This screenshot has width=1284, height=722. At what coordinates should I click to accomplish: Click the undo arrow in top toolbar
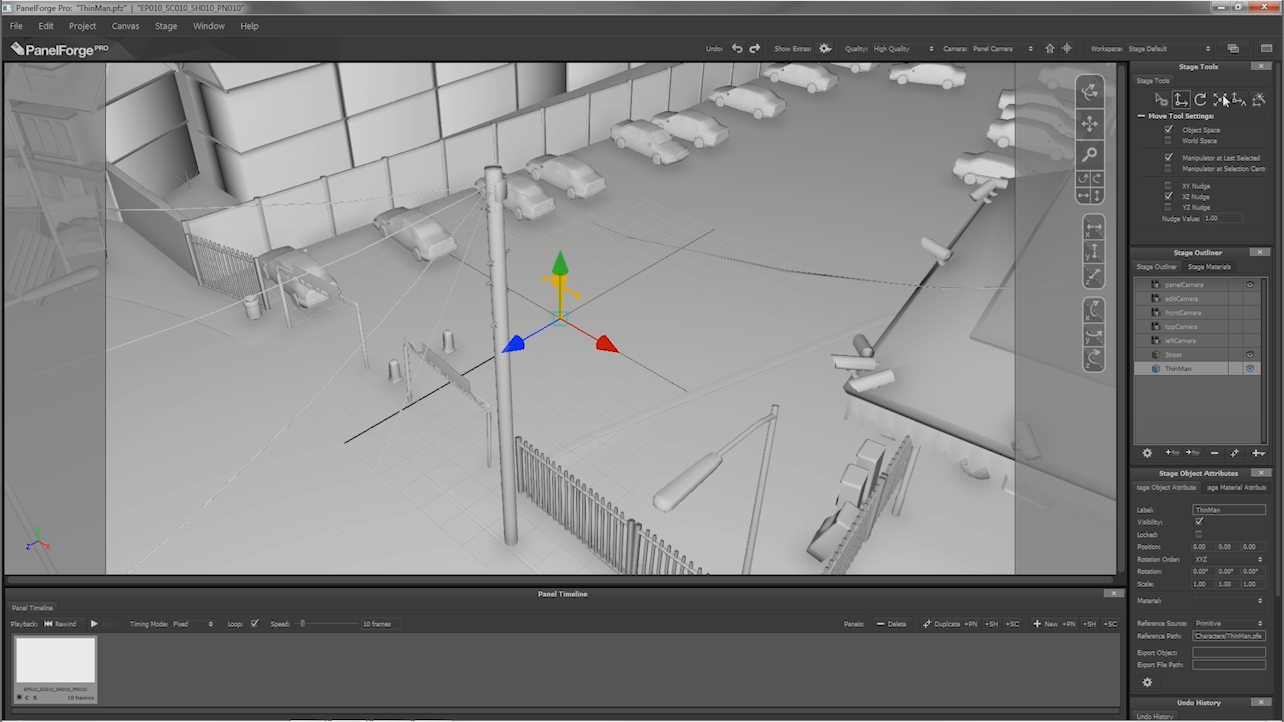(x=737, y=48)
